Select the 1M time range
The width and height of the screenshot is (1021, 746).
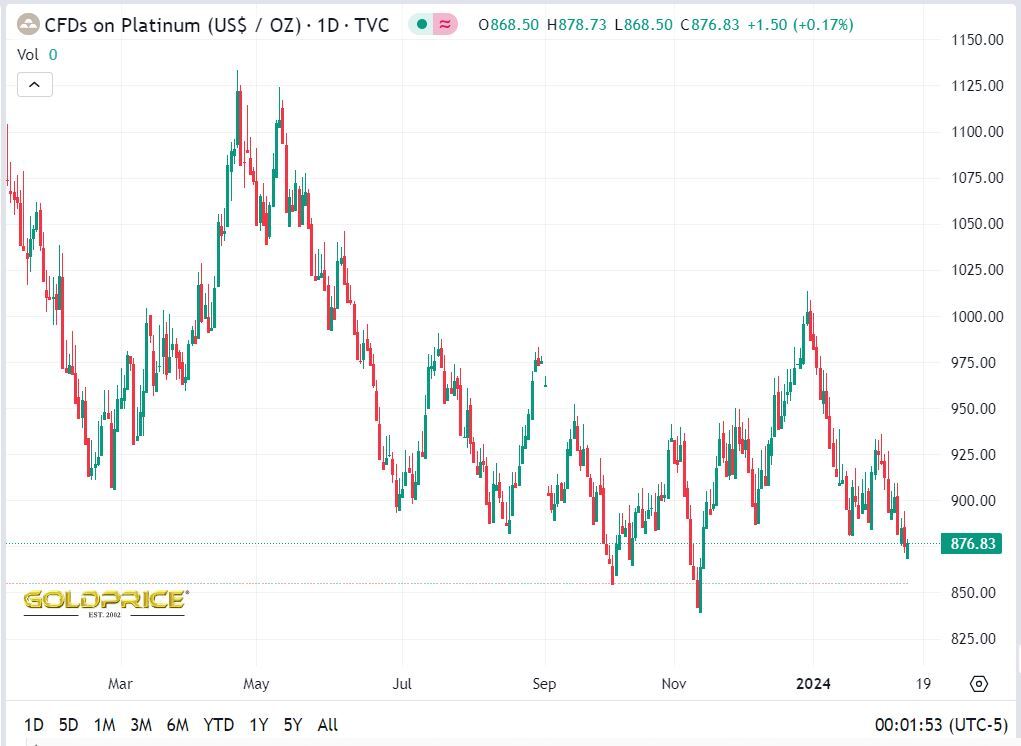[104, 725]
